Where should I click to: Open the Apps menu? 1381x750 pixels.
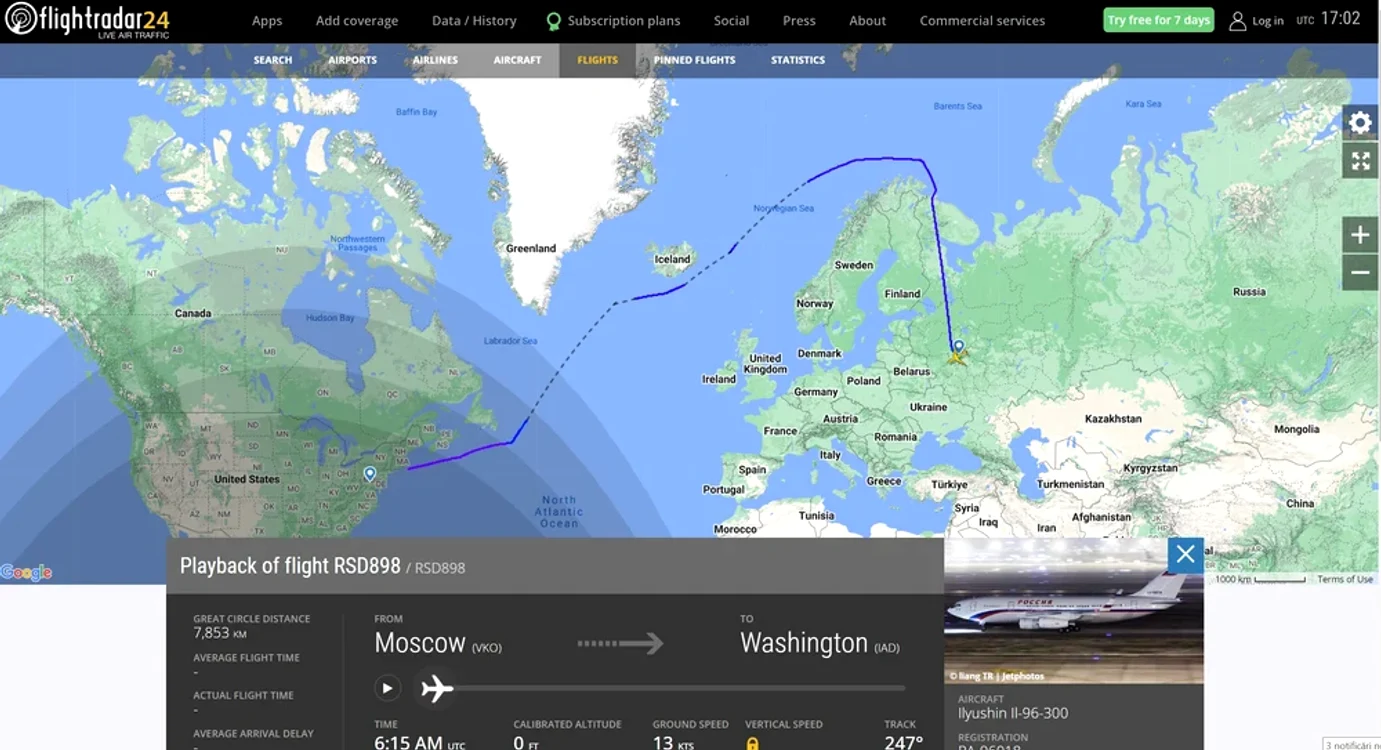[267, 21]
